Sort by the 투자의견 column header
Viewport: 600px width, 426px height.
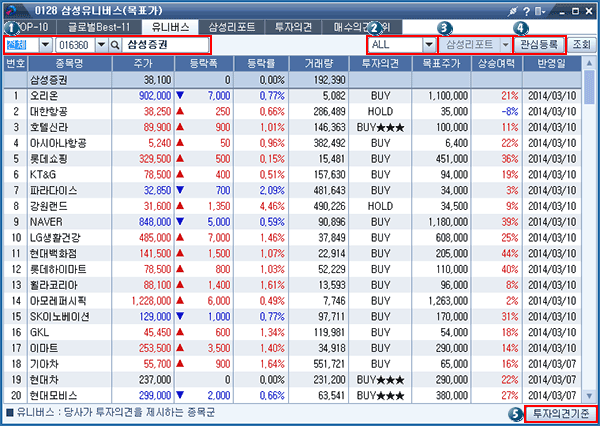(x=380, y=64)
